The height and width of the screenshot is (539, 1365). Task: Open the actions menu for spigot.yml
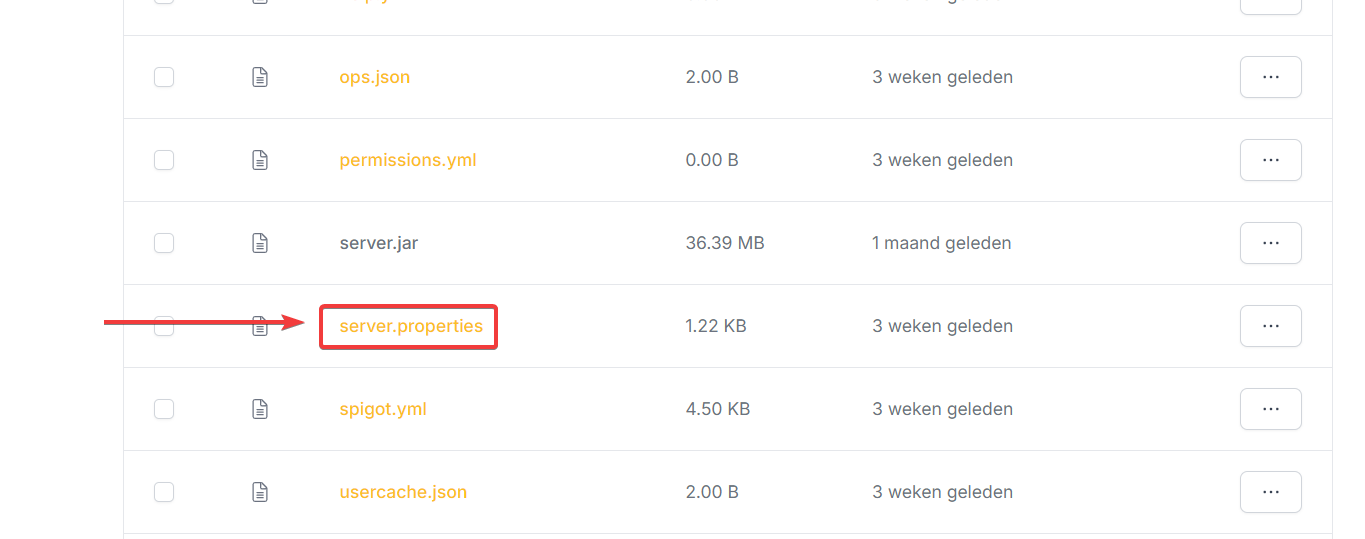pos(1270,409)
